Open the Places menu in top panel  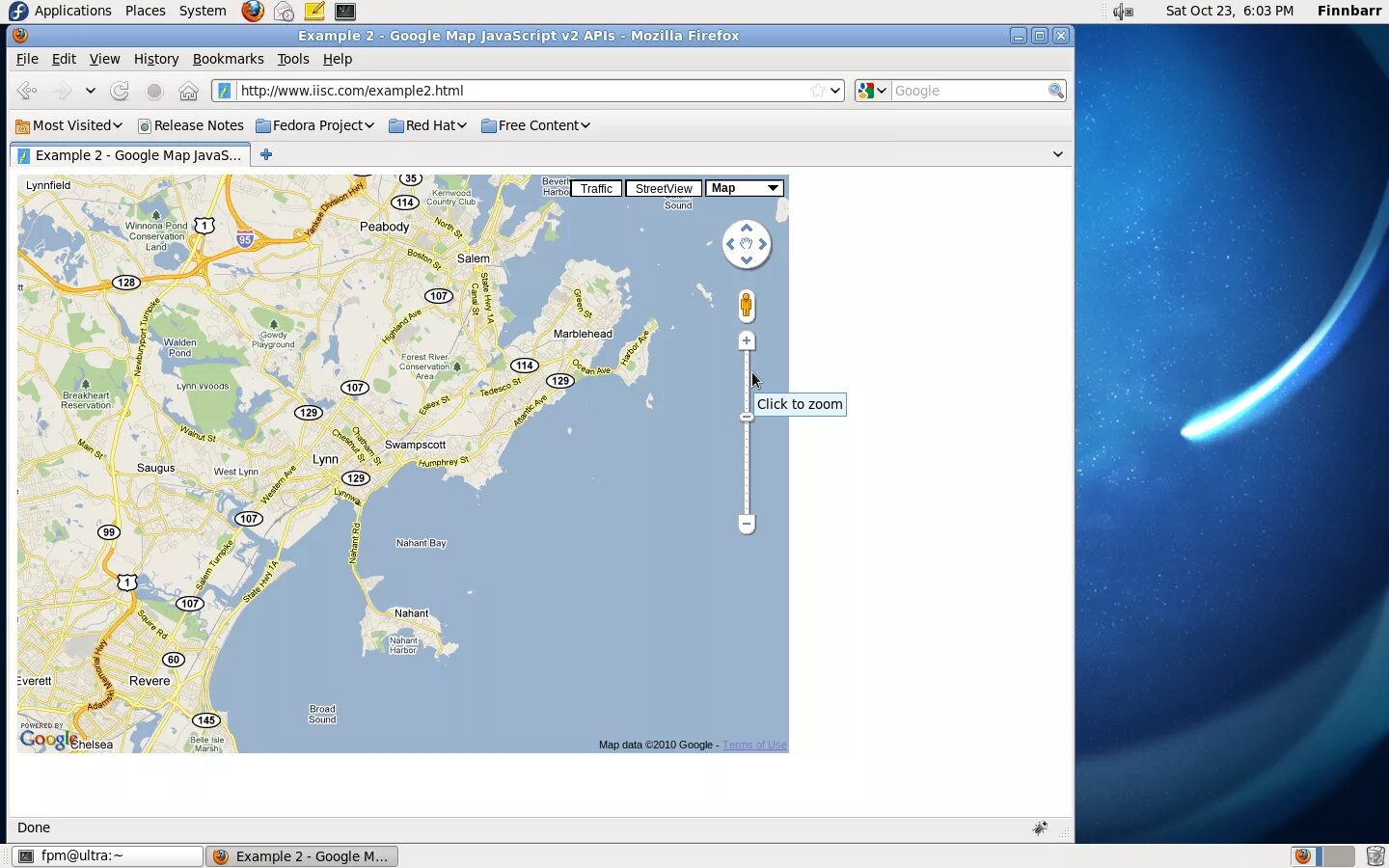point(145,11)
